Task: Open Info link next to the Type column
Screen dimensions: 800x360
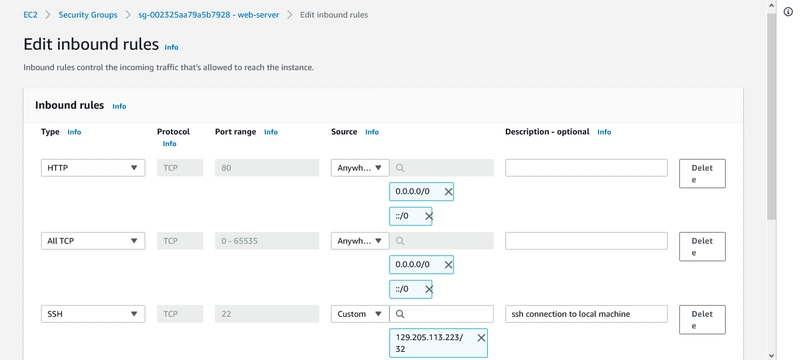Action: point(74,132)
